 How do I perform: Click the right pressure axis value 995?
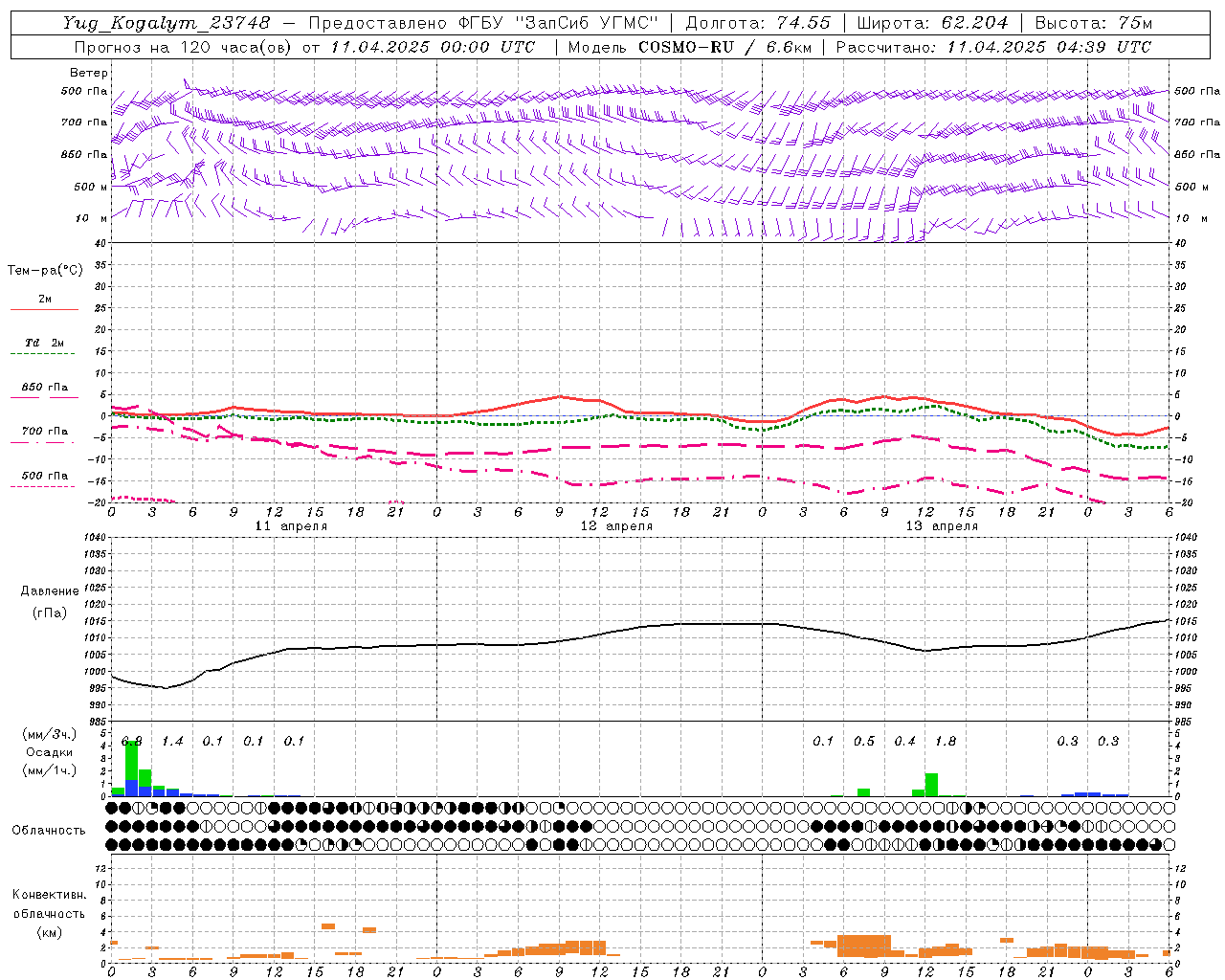click(1183, 688)
